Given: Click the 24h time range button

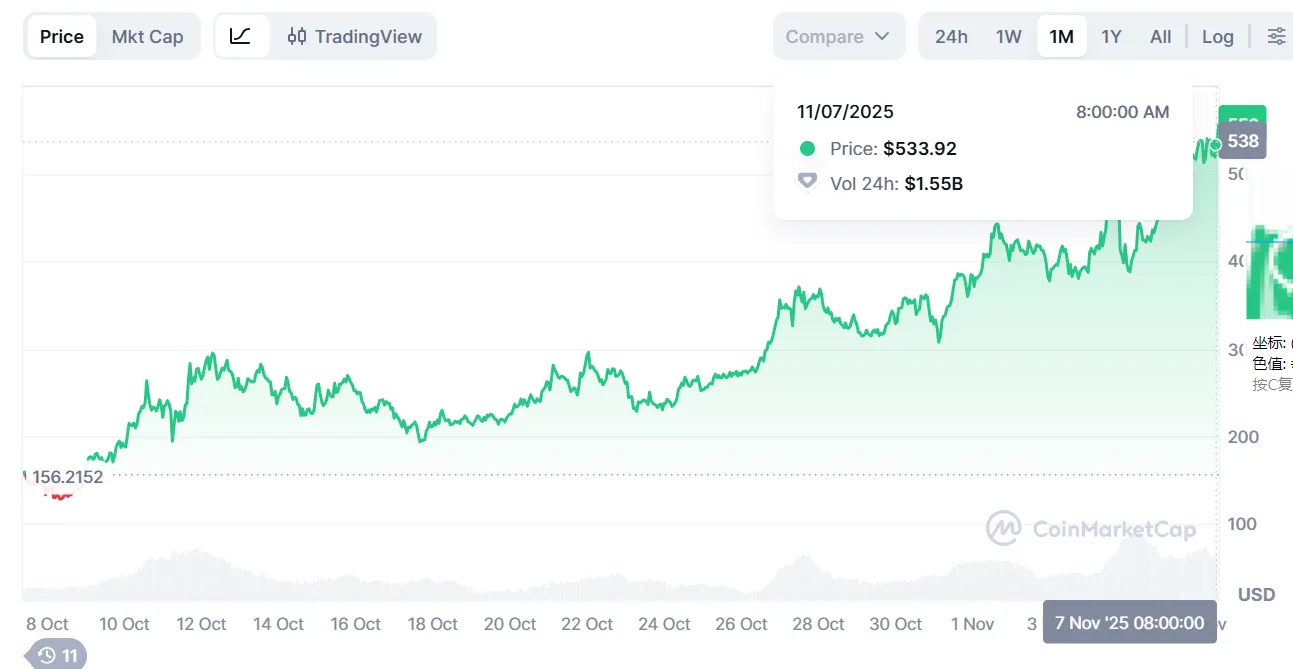Looking at the screenshot, I should pyautogui.click(x=951, y=36).
